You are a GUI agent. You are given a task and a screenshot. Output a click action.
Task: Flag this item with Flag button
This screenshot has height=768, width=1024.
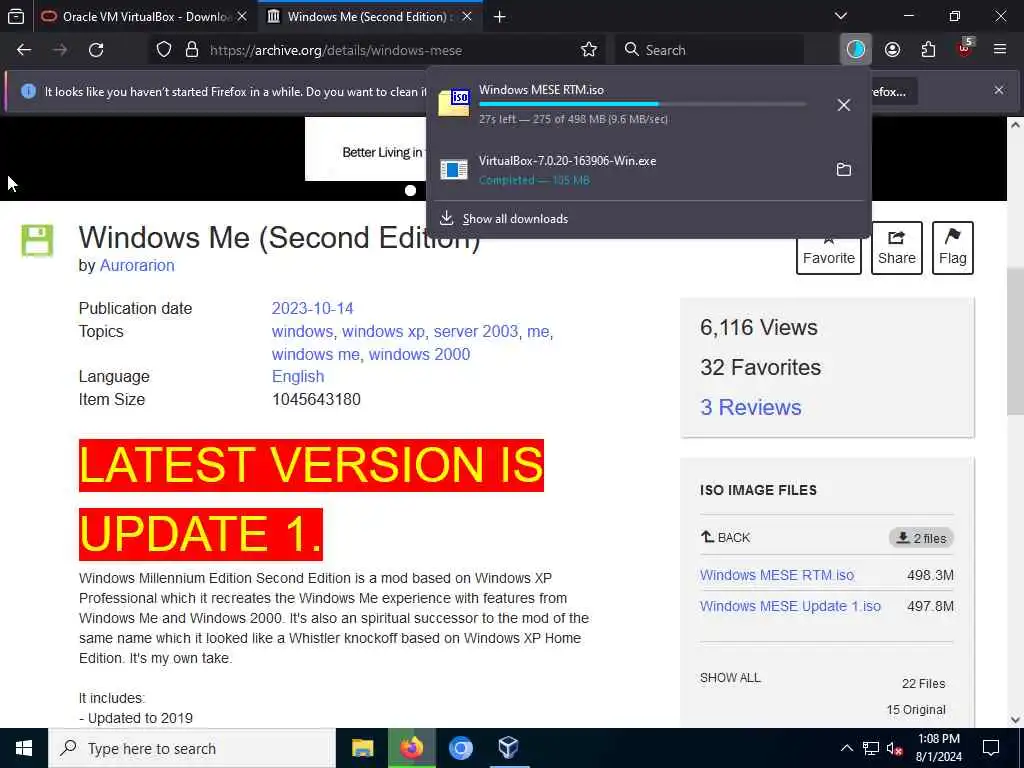pos(952,248)
